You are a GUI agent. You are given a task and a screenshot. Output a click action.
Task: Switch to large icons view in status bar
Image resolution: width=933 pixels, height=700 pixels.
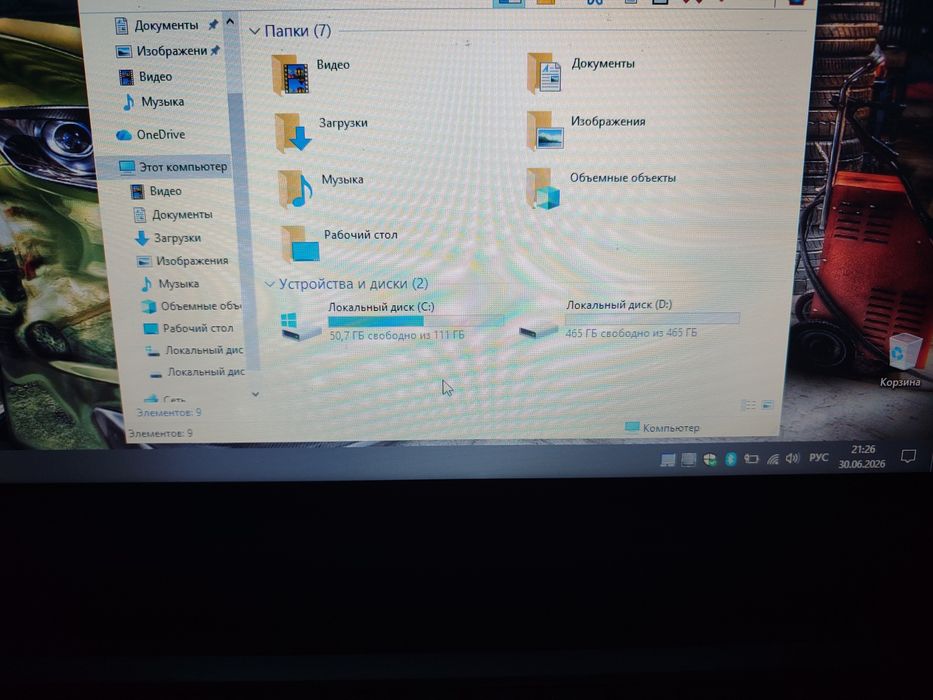point(767,405)
